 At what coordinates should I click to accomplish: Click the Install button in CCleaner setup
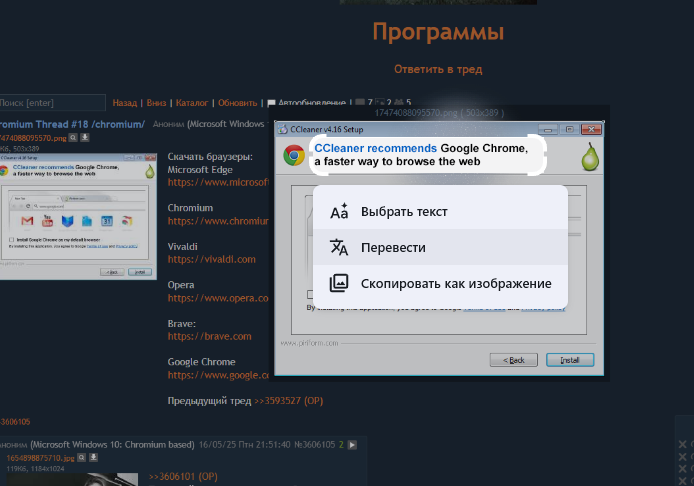[x=570, y=360]
